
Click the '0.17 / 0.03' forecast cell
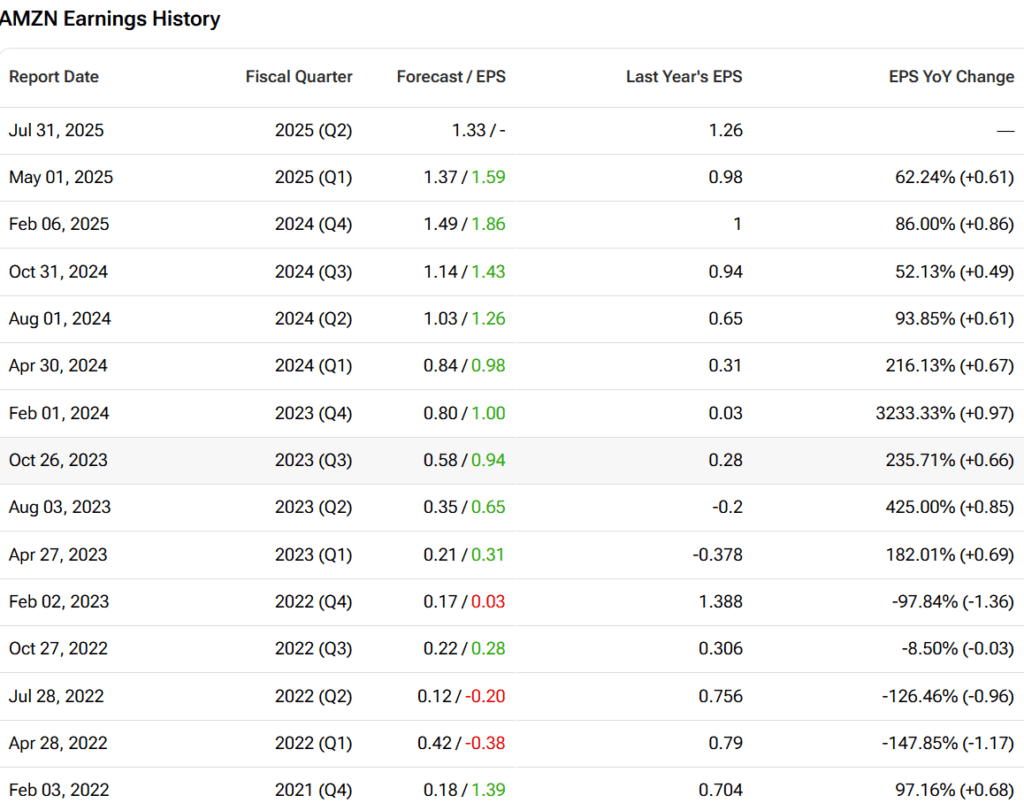[464, 602]
